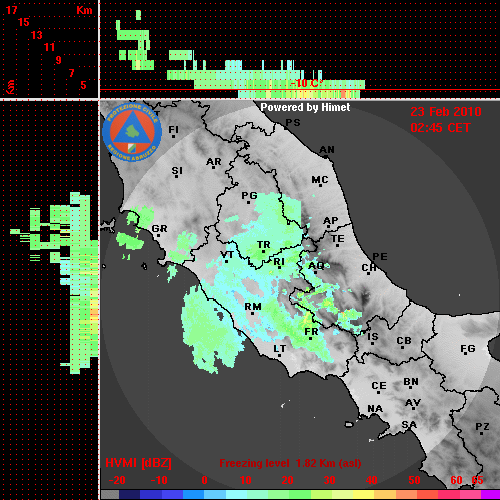
Task: Click the '30' dBZ scale value
Action: click(x=329, y=480)
